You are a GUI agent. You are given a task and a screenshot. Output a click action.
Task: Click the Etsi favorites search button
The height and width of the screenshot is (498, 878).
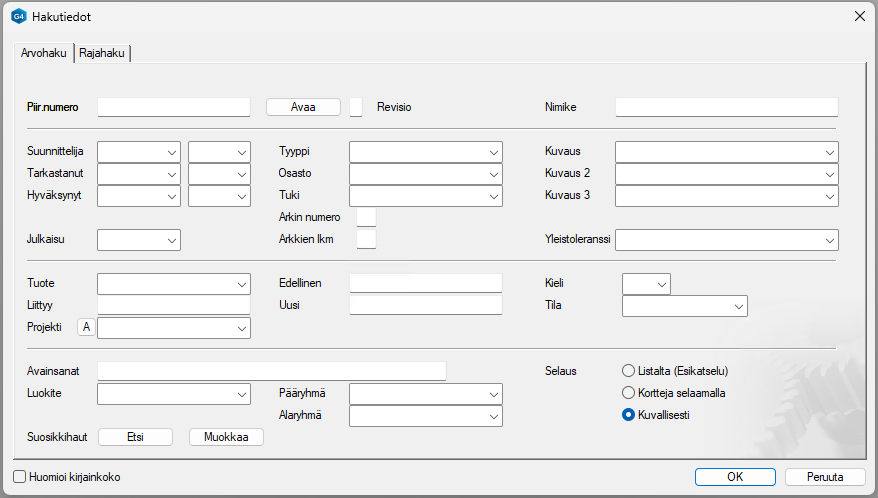tap(136, 437)
